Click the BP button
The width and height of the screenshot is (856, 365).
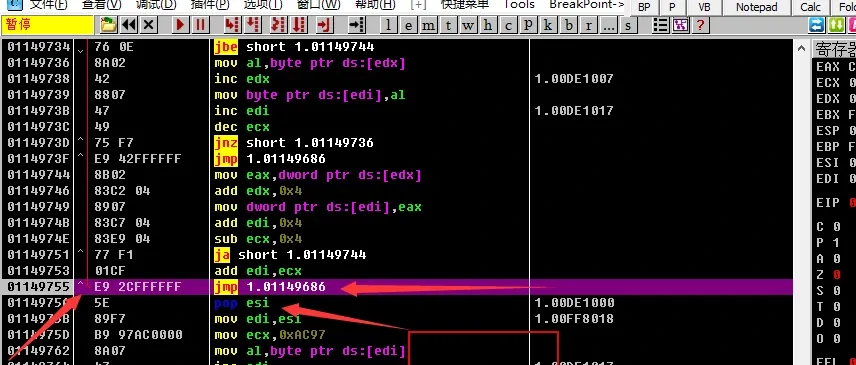click(x=645, y=7)
